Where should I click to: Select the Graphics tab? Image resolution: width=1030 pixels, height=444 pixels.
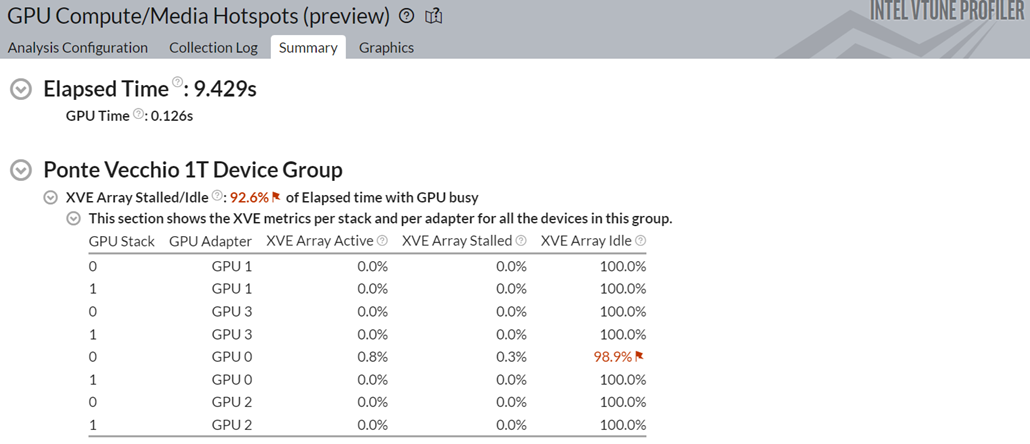click(x=386, y=47)
